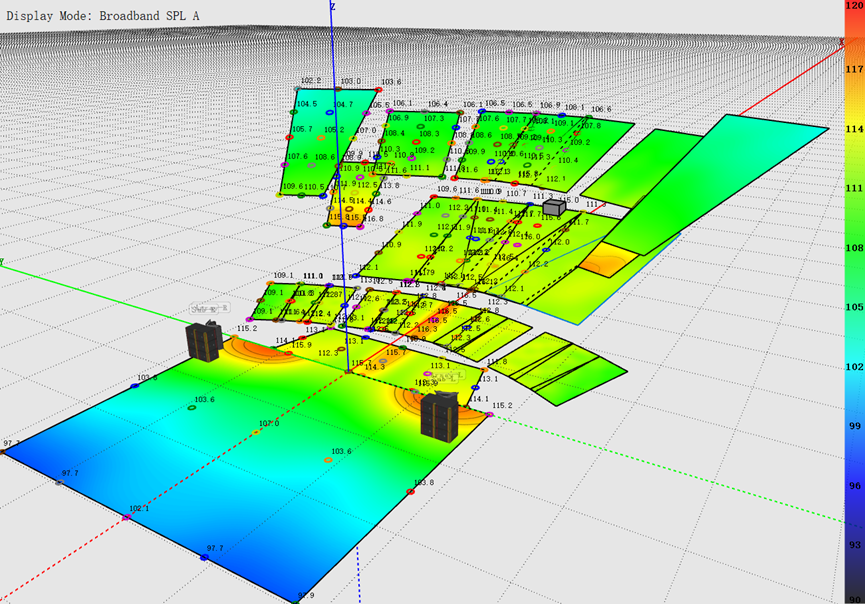
Task: Click the 115.9 SPL value label
Action: coord(301,345)
